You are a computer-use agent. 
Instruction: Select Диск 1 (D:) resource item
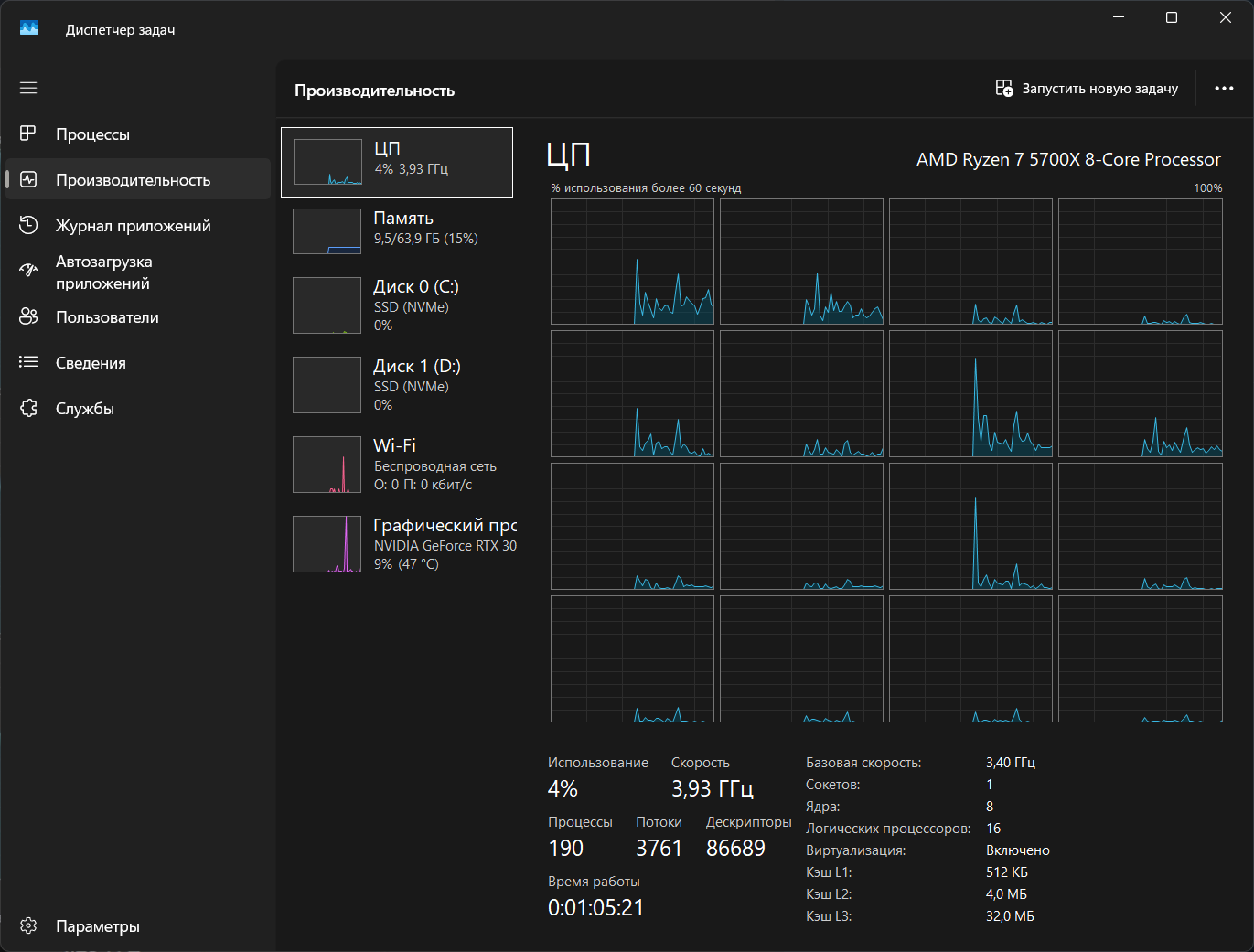pos(397,385)
